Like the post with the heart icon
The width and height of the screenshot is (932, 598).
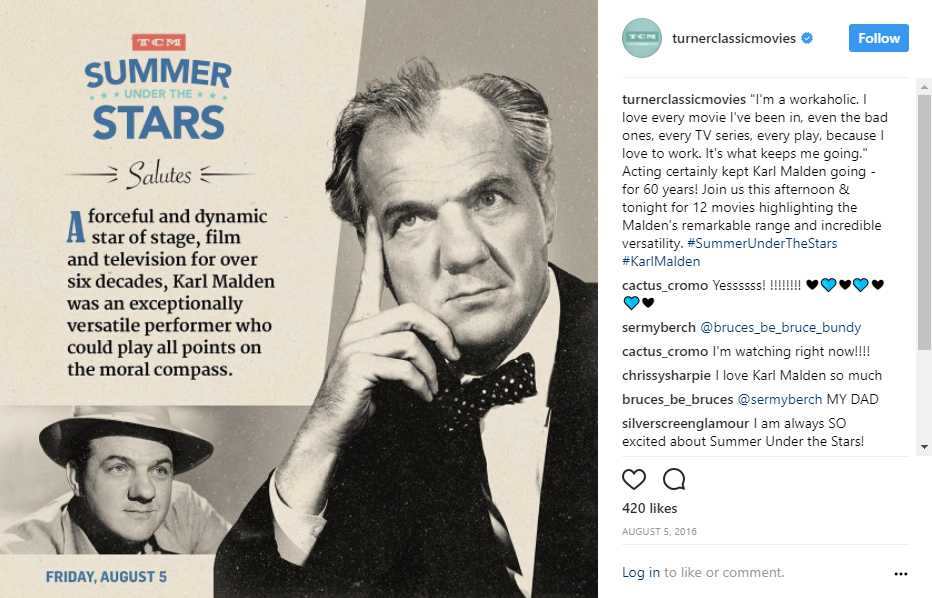(634, 479)
